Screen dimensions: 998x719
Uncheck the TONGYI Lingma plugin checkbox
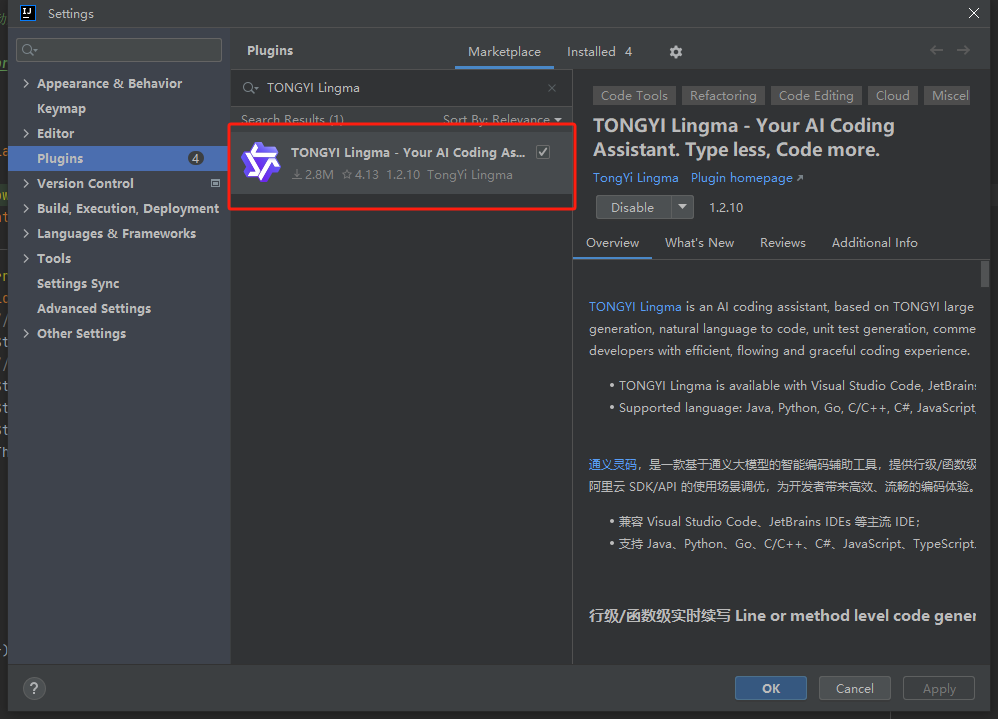point(543,152)
